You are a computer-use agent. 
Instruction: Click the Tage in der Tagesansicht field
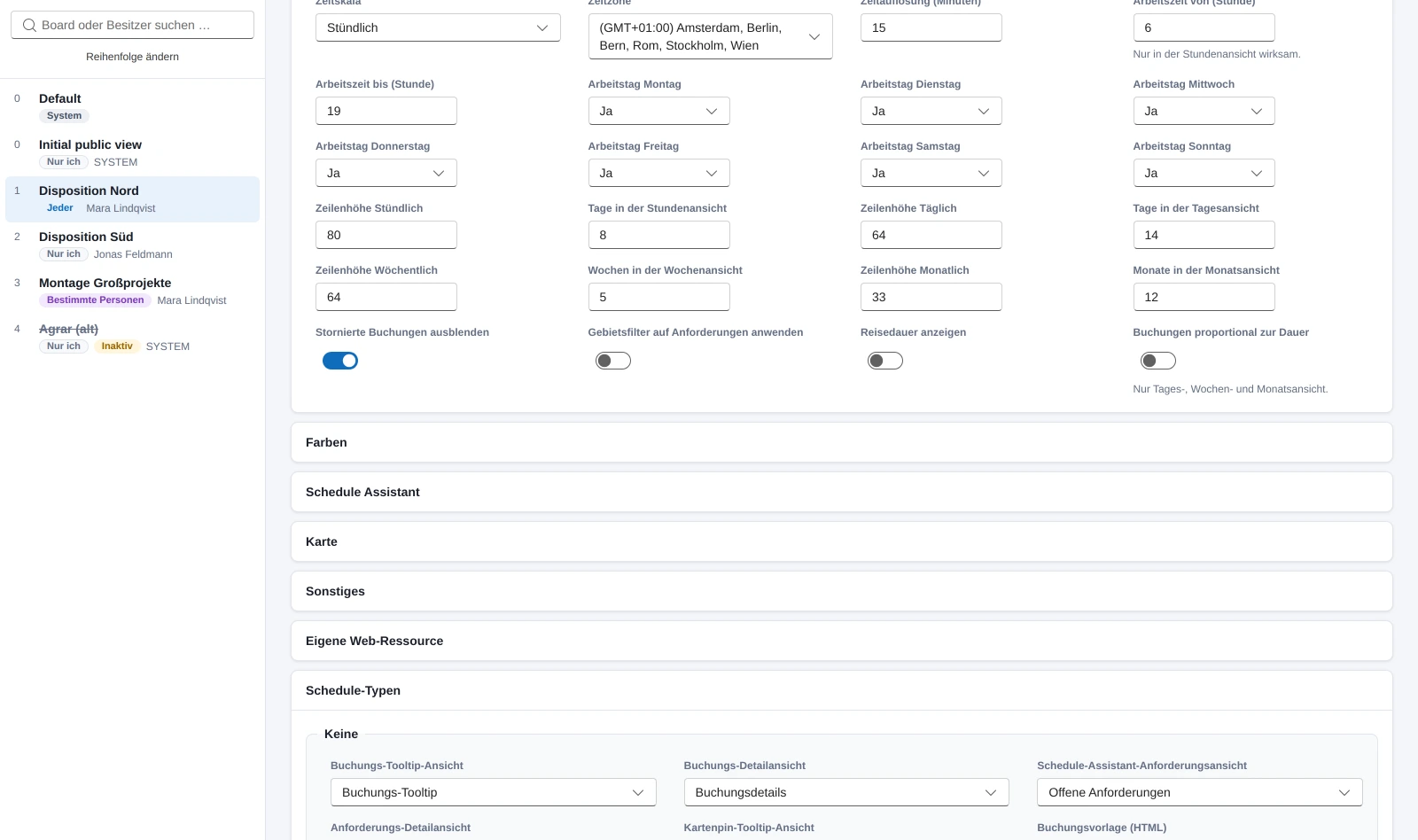pyautogui.click(x=1204, y=235)
